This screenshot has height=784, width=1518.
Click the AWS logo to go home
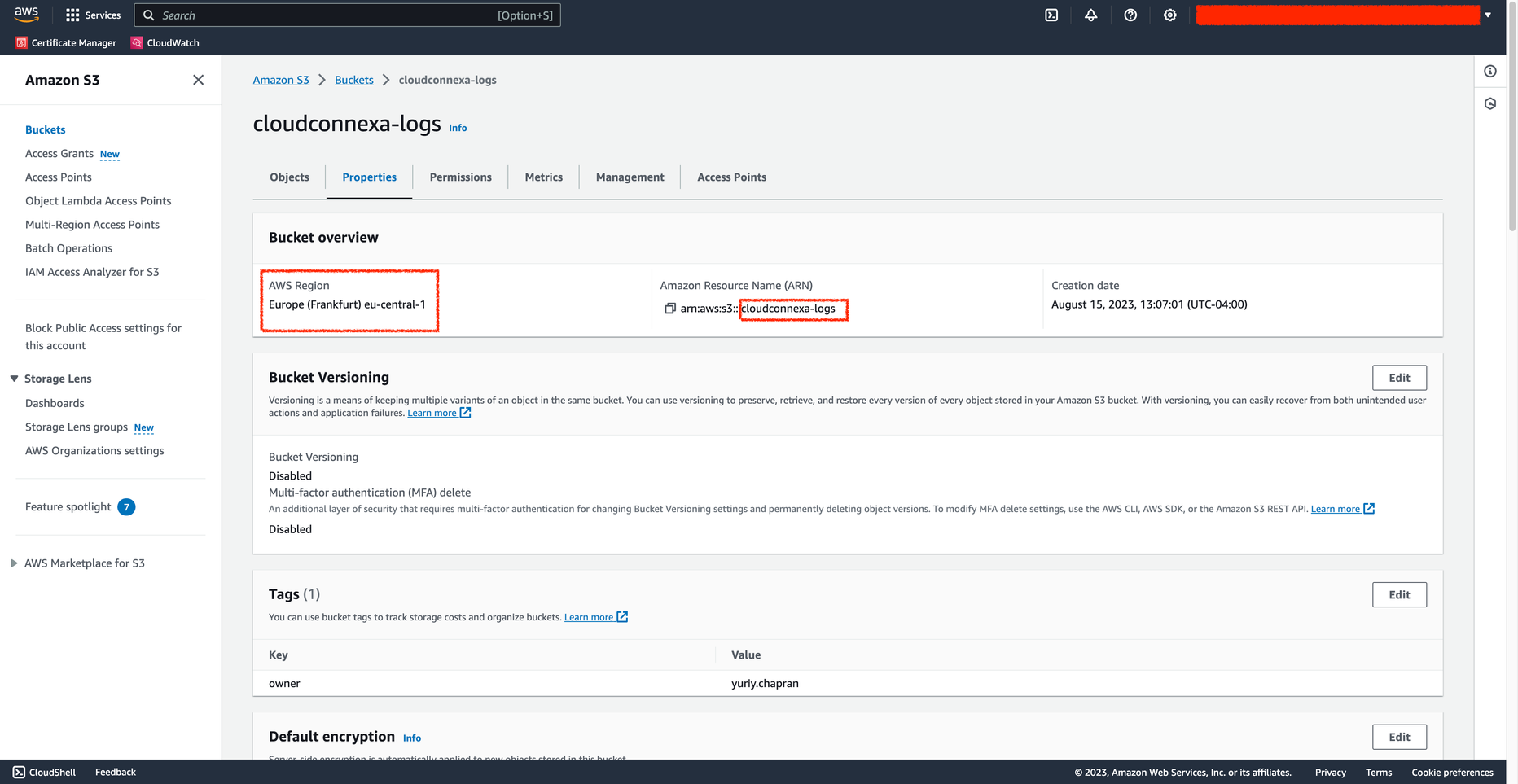click(x=25, y=14)
